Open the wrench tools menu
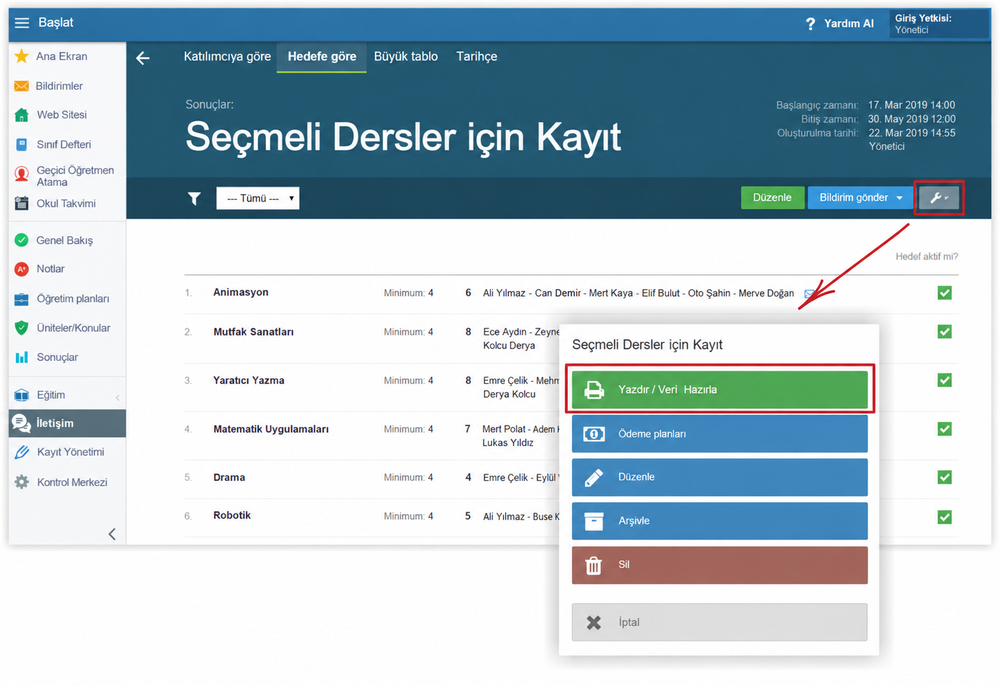Screen dimensions: 1000x685 [x=939, y=198]
